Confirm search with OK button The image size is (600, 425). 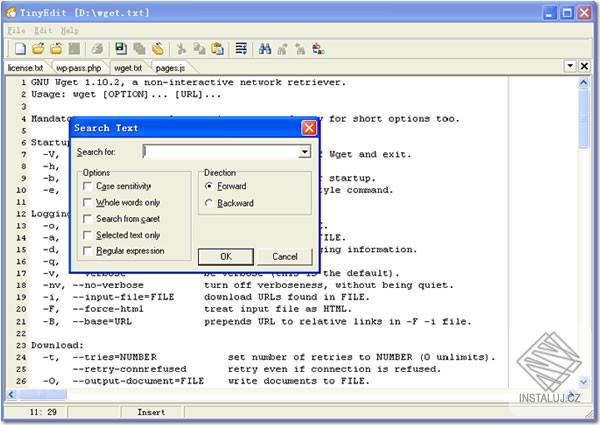pos(226,256)
